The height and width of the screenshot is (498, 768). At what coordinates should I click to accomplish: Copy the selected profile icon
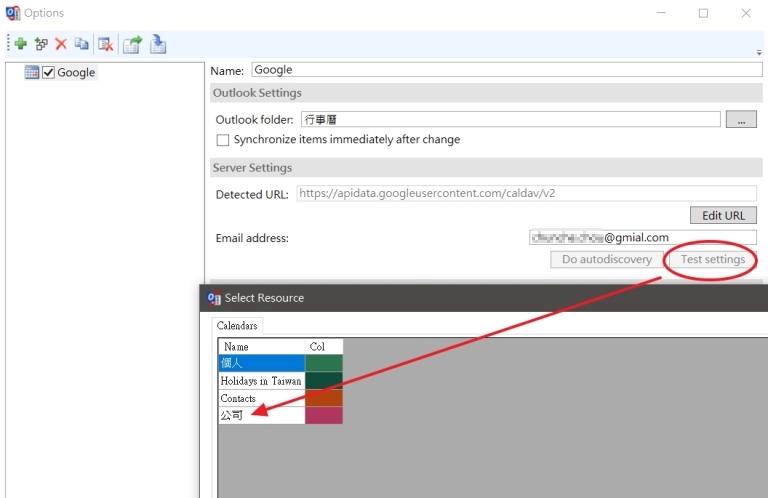[x=81, y=44]
